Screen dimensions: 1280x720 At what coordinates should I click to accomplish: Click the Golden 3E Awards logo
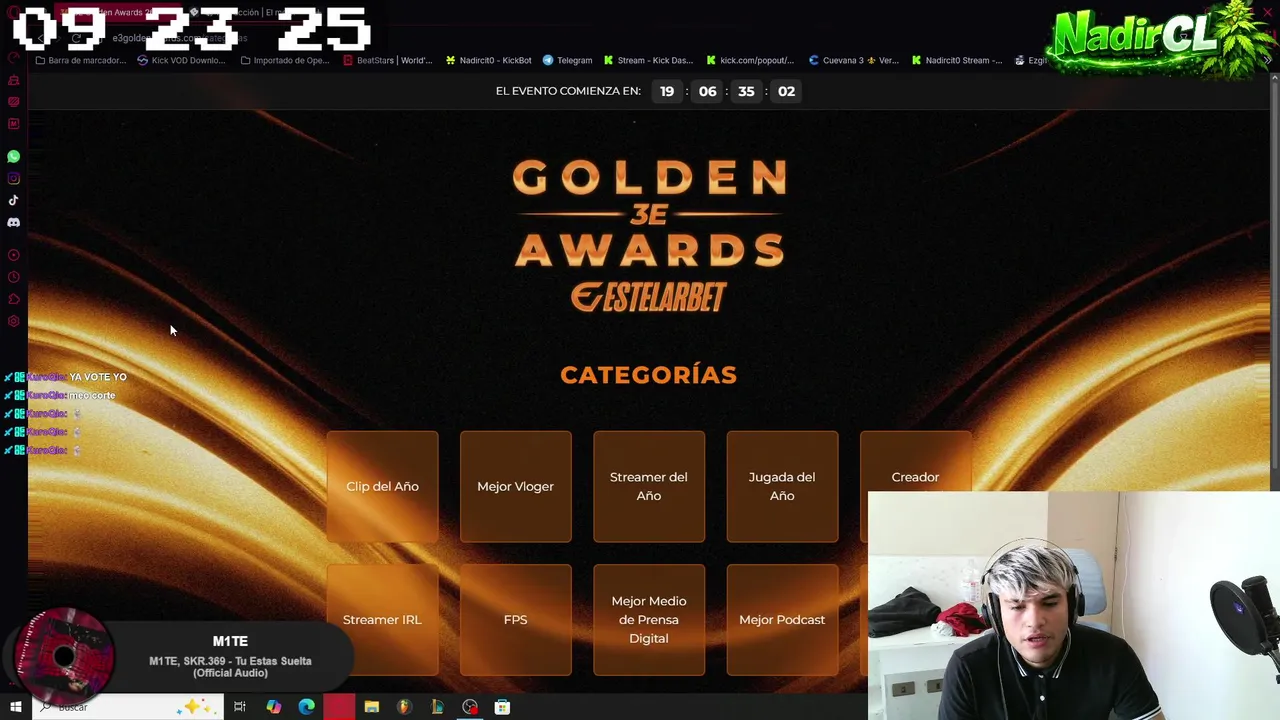coord(649,214)
